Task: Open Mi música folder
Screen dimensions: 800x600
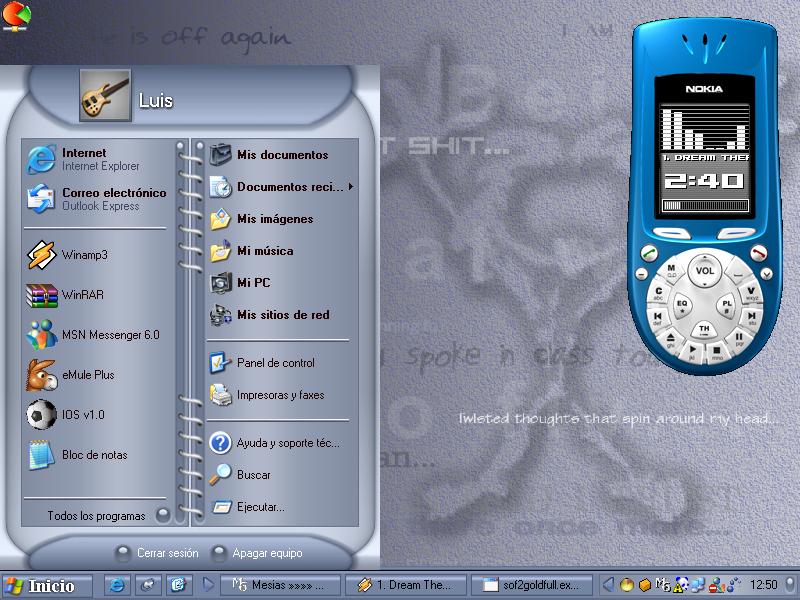Action: [280, 251]
